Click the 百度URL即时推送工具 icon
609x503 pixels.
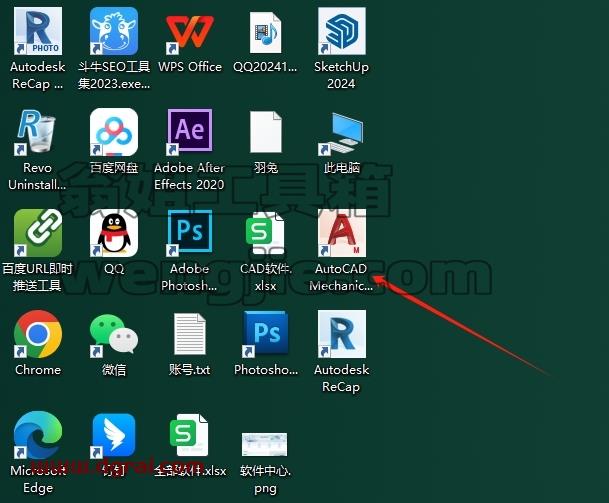(x=38, y=233)
